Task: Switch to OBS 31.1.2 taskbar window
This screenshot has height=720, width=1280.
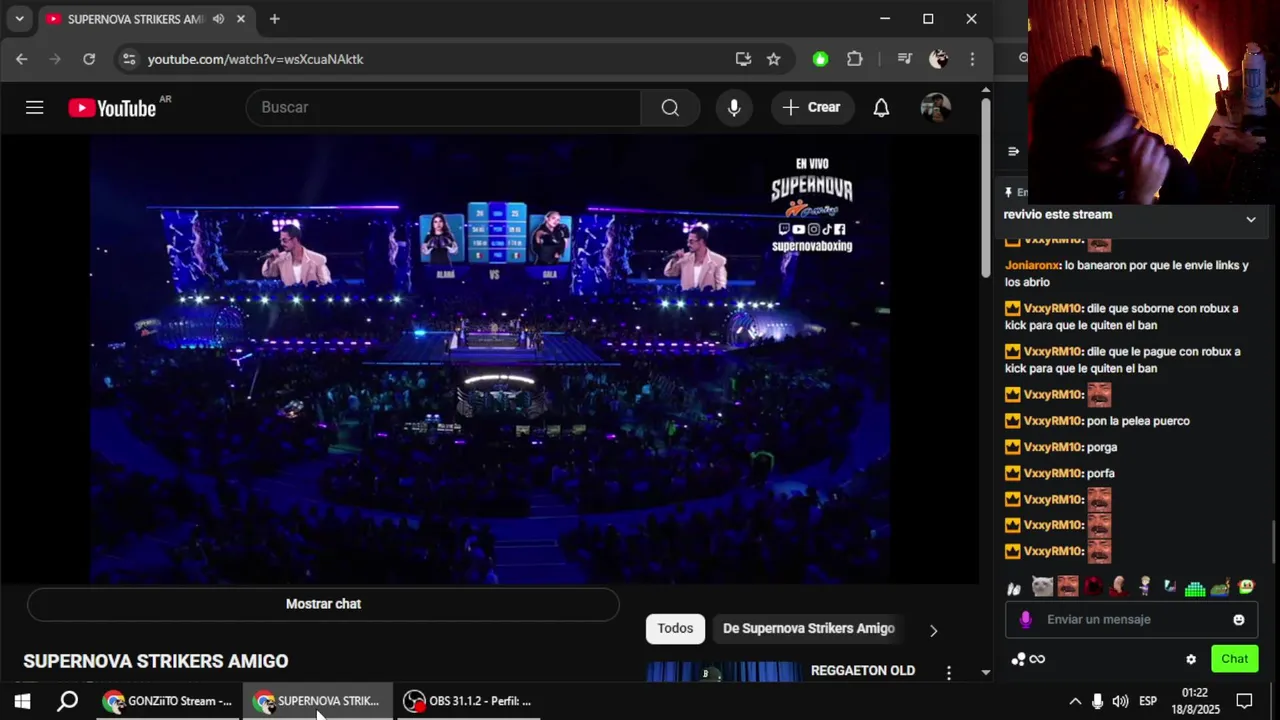Action: [x=468, y=701]
